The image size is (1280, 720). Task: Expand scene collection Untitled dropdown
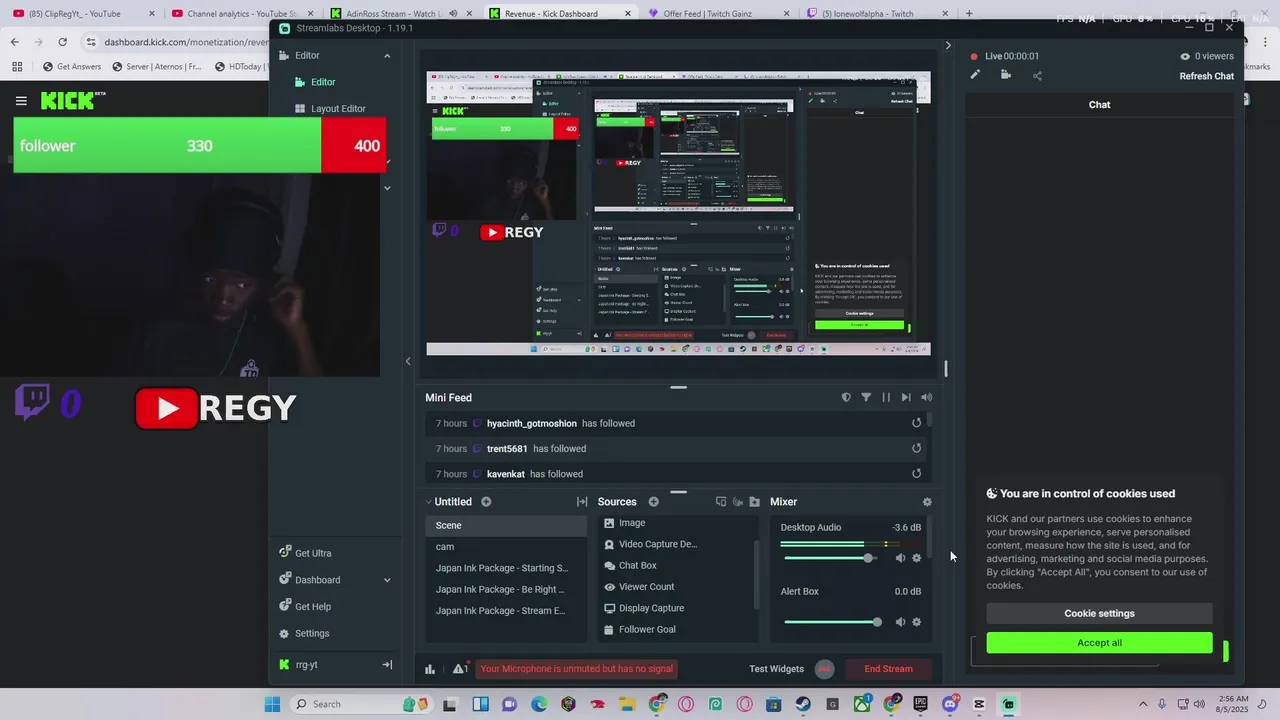pos(429,502)
